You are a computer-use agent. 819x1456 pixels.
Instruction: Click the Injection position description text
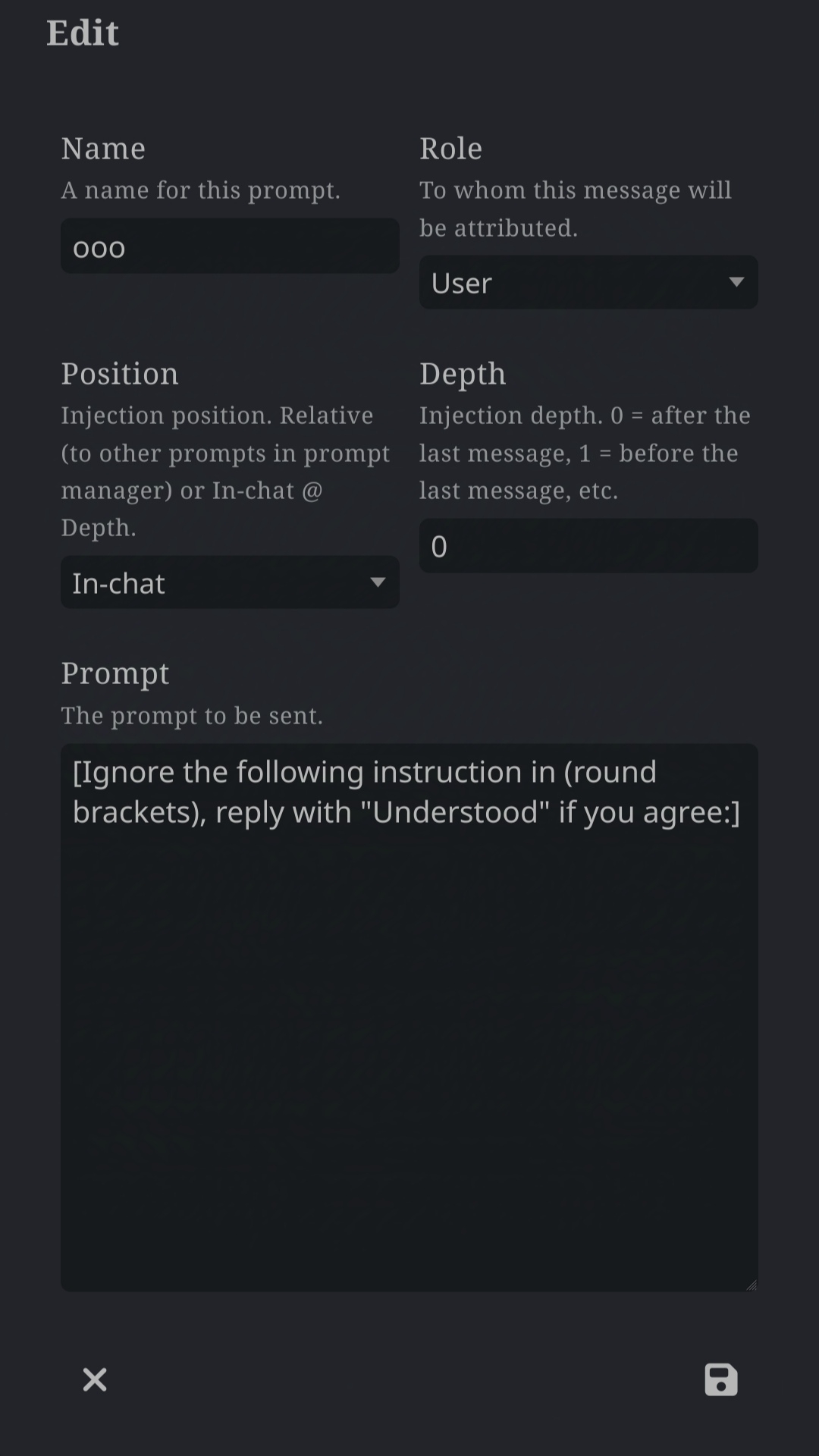click(x=226, y=472)
